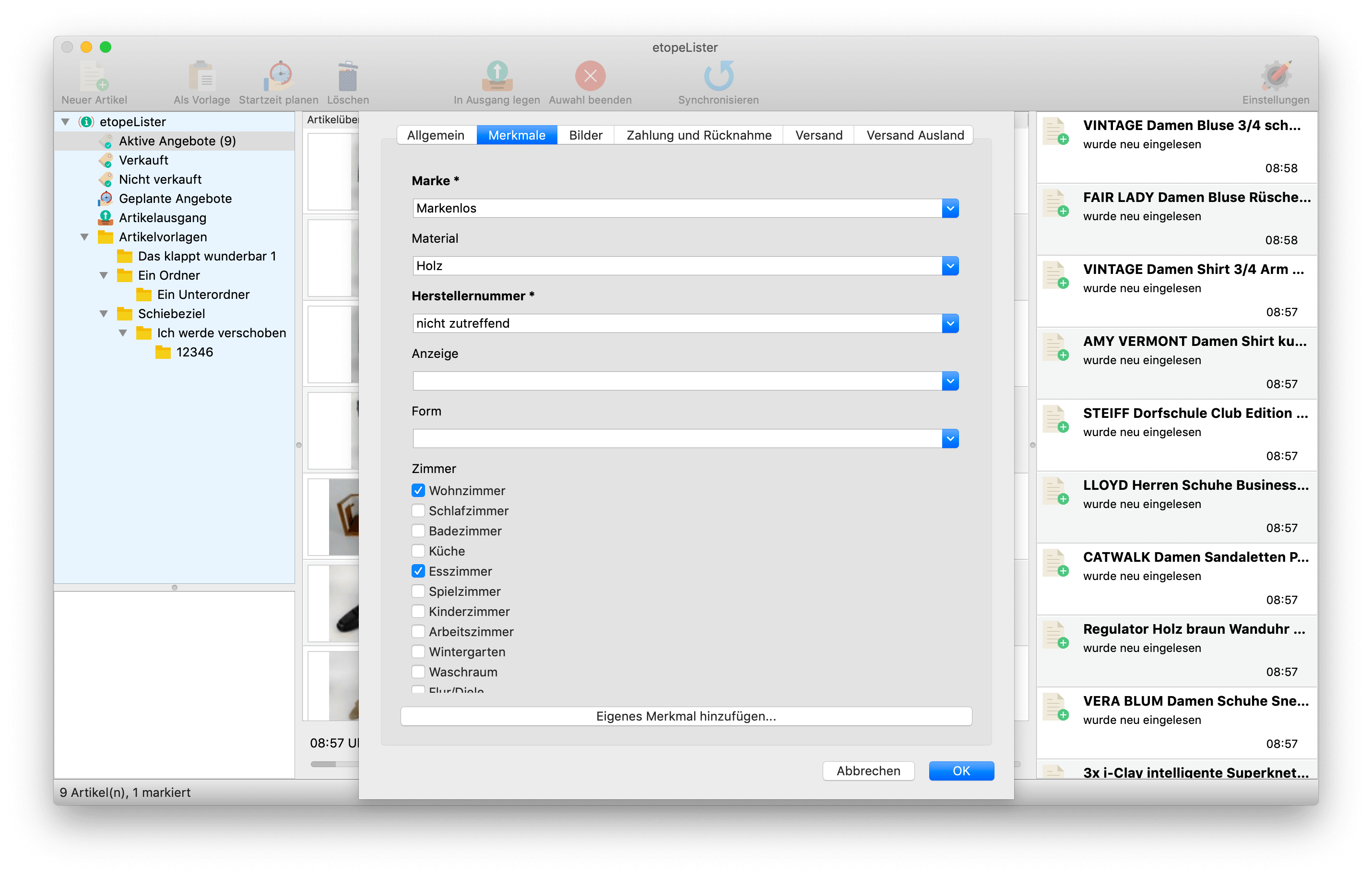This screenshot has width=1372, height=876.
Task: Open the Material dropdown arrow
Action: coord(950,266)
